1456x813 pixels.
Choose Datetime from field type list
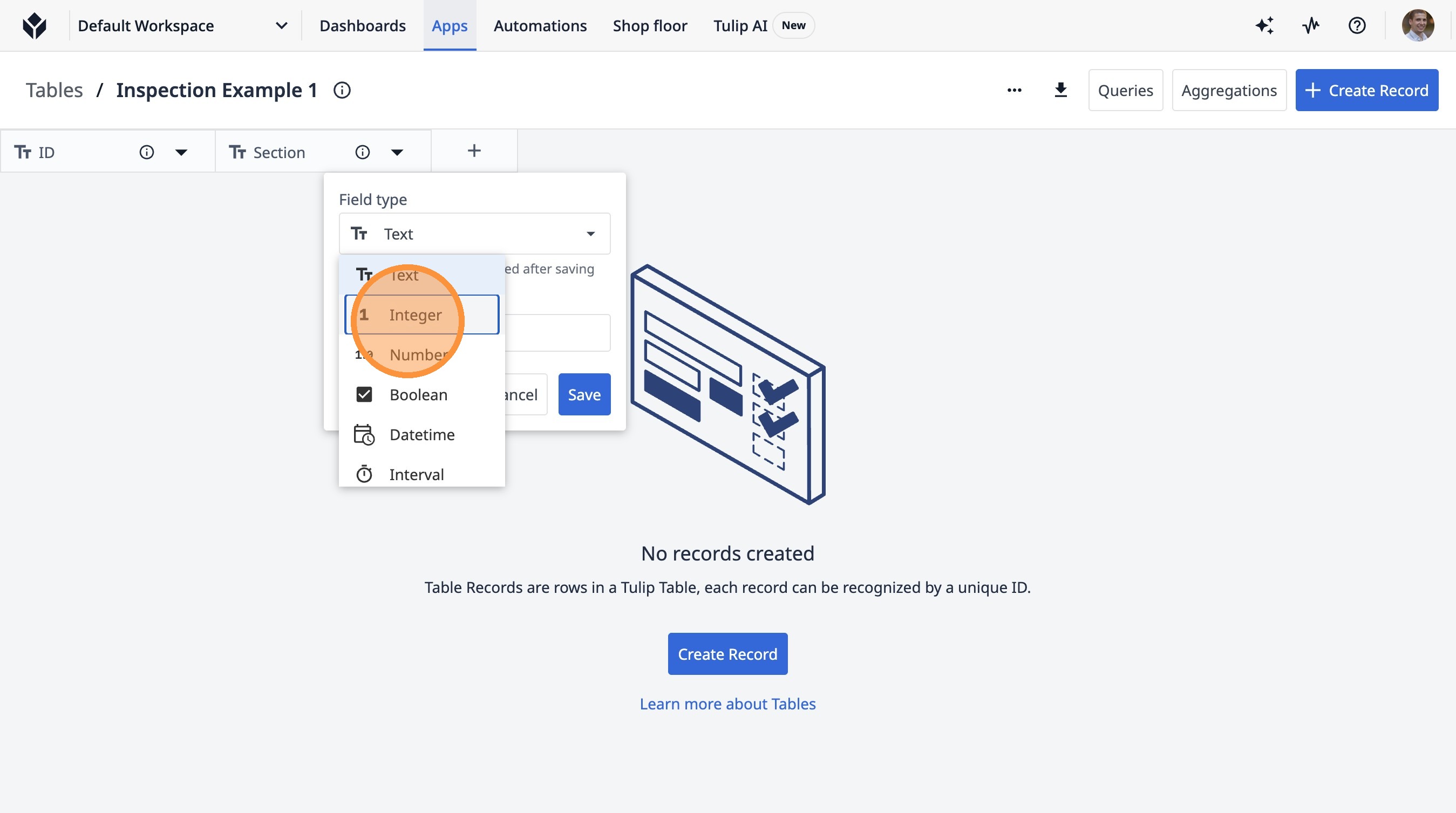[x=421, y=434]
